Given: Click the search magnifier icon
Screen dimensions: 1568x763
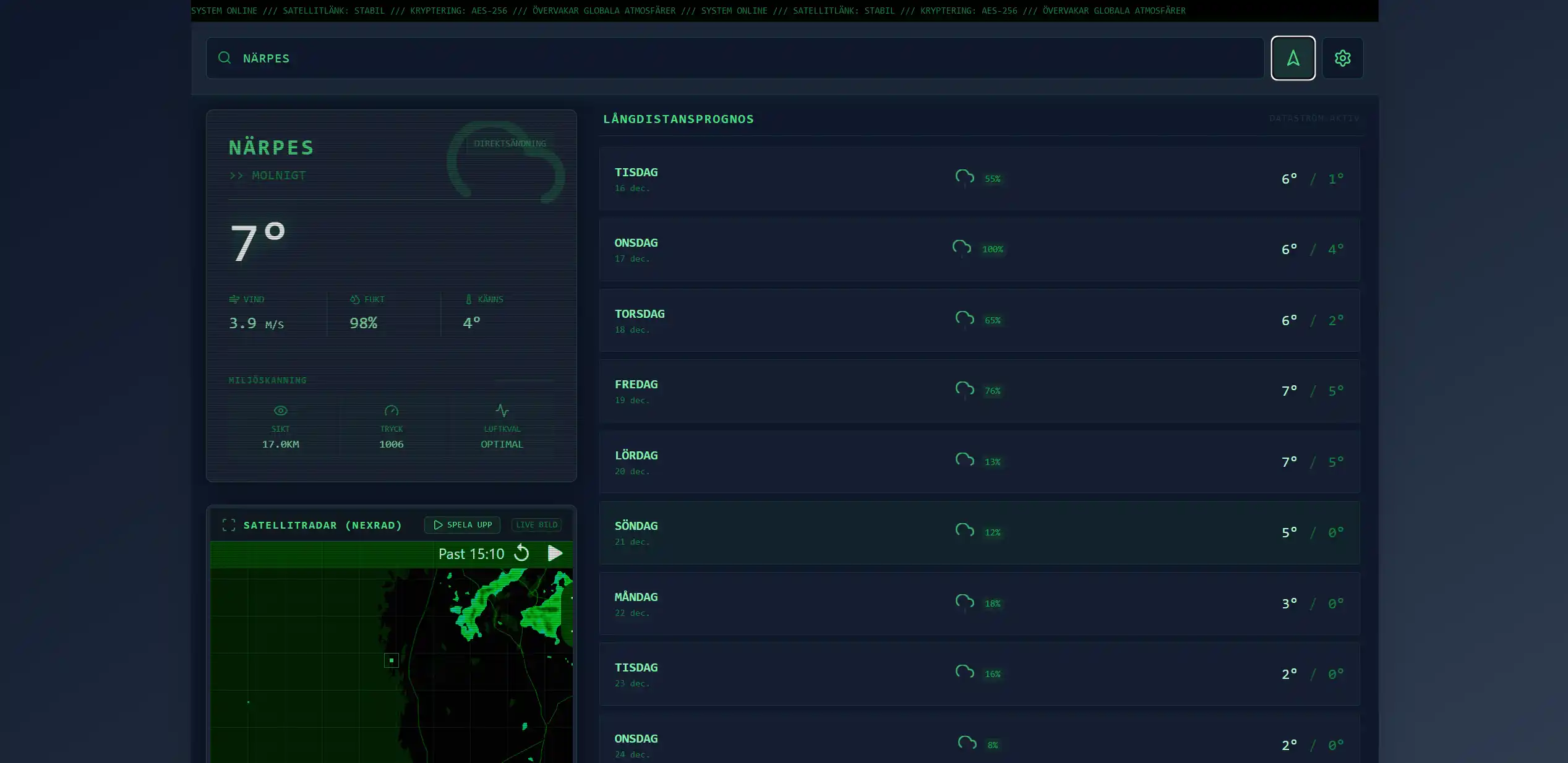Looking at the screenshot, I should (x=225, y=58).
